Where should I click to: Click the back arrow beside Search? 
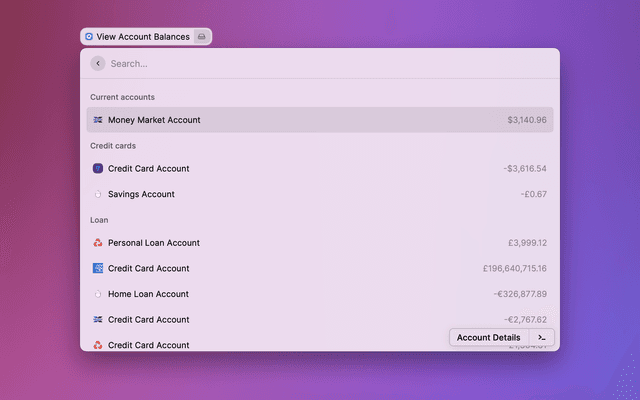97,63
